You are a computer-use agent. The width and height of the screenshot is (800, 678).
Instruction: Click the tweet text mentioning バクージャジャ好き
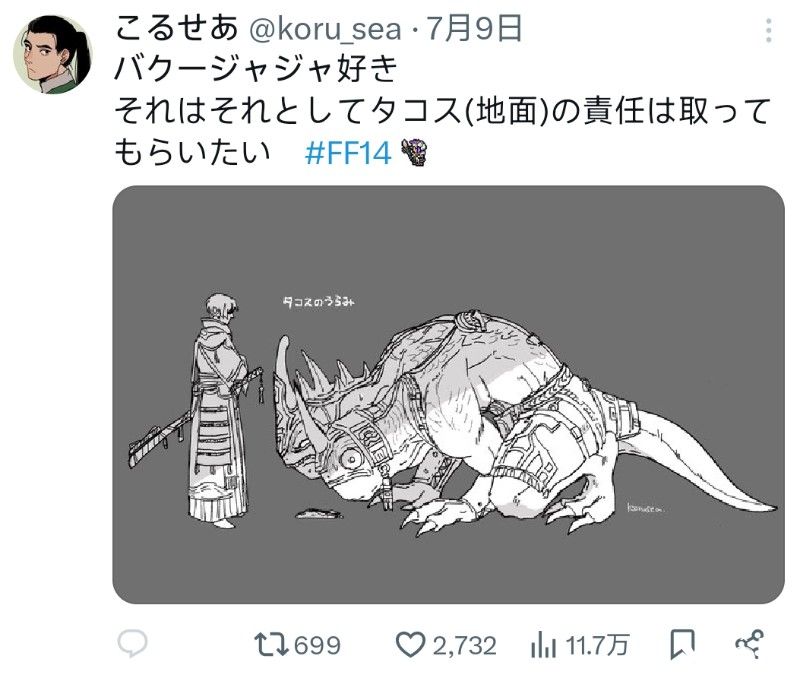click(x=258, y=70)
